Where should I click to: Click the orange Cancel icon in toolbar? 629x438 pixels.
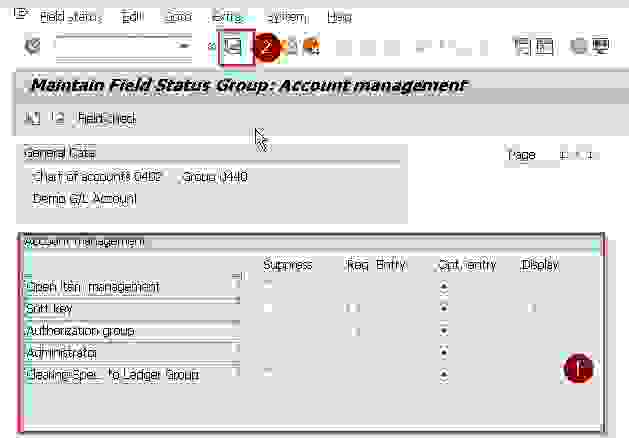(311, 47)
